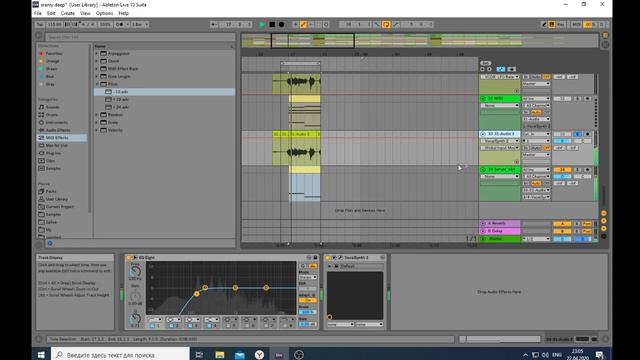The width and height of the screenshot is (640, 360).
Task: Select the orange EQ filter dot 1
Action: point(197,294)
